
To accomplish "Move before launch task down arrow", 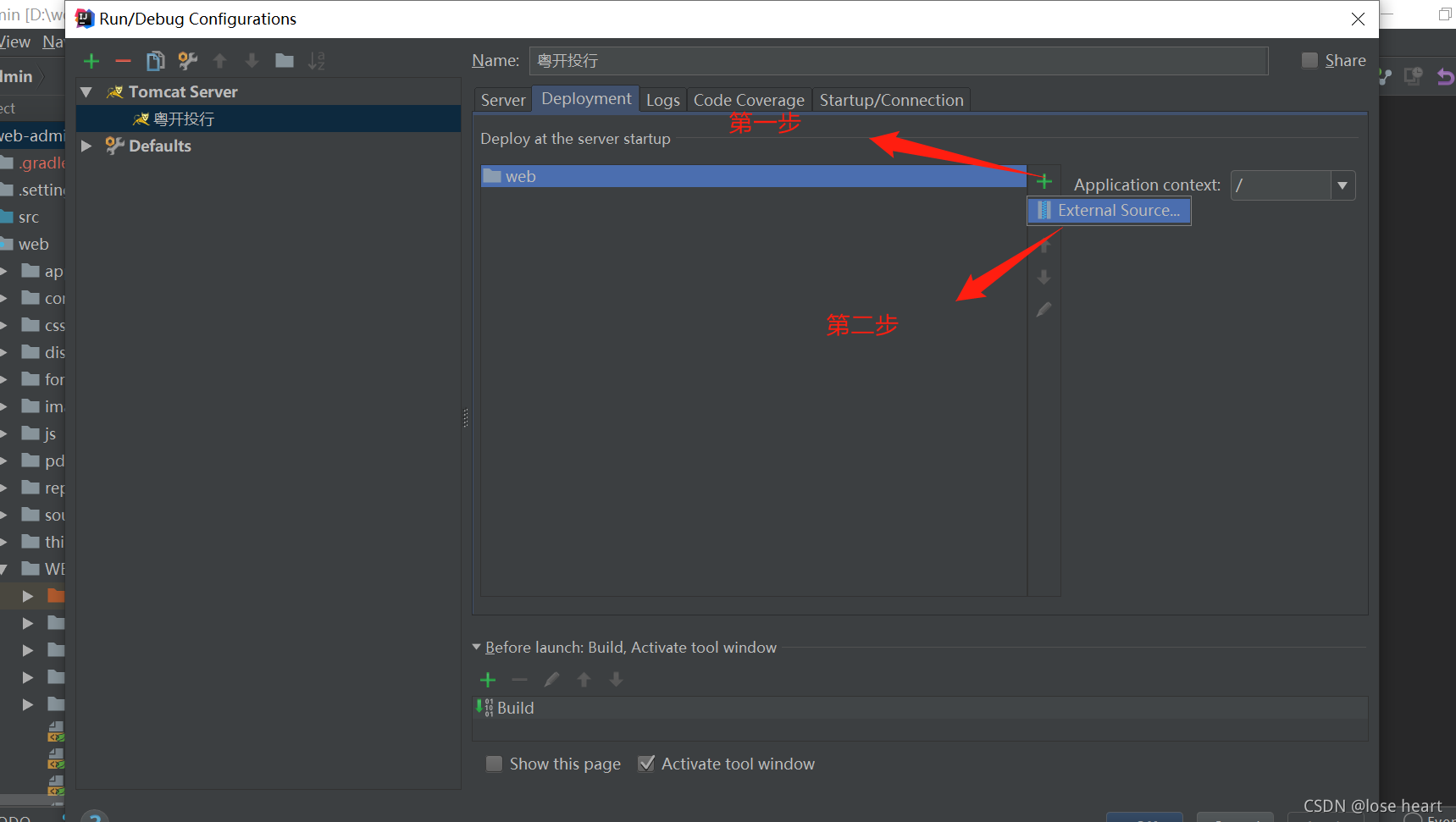I will pyautogui.click(x=616, y=680).
